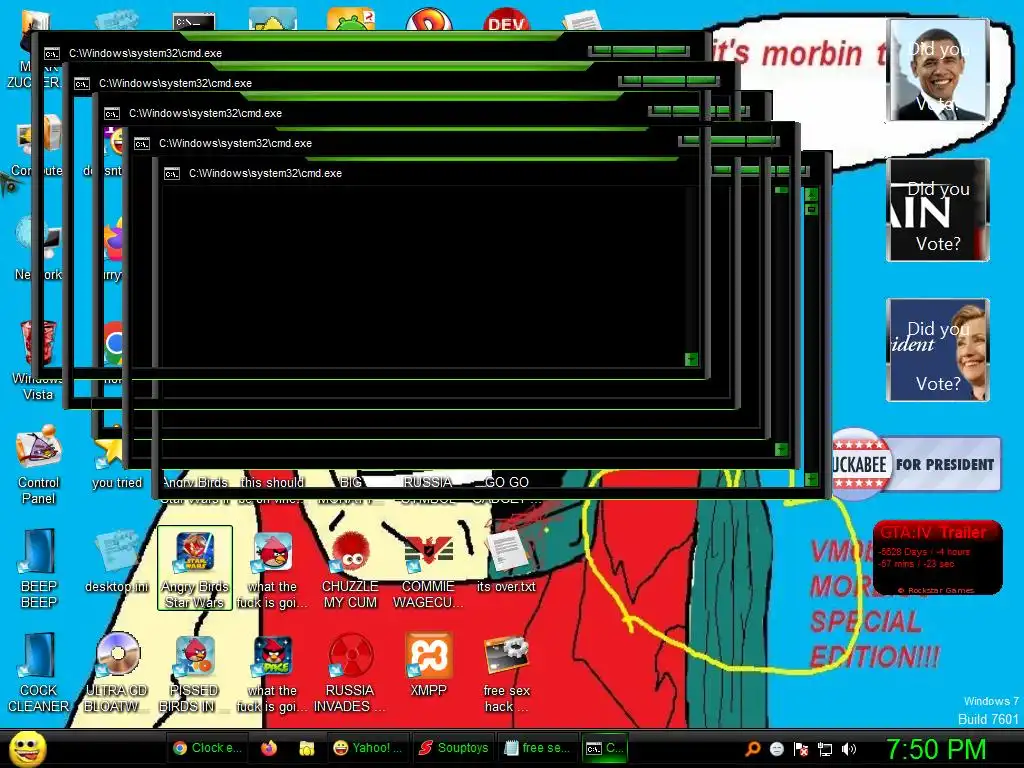Open Firefox from the taskbar
Screen dimensions: 1024x768
click(268, 748)
